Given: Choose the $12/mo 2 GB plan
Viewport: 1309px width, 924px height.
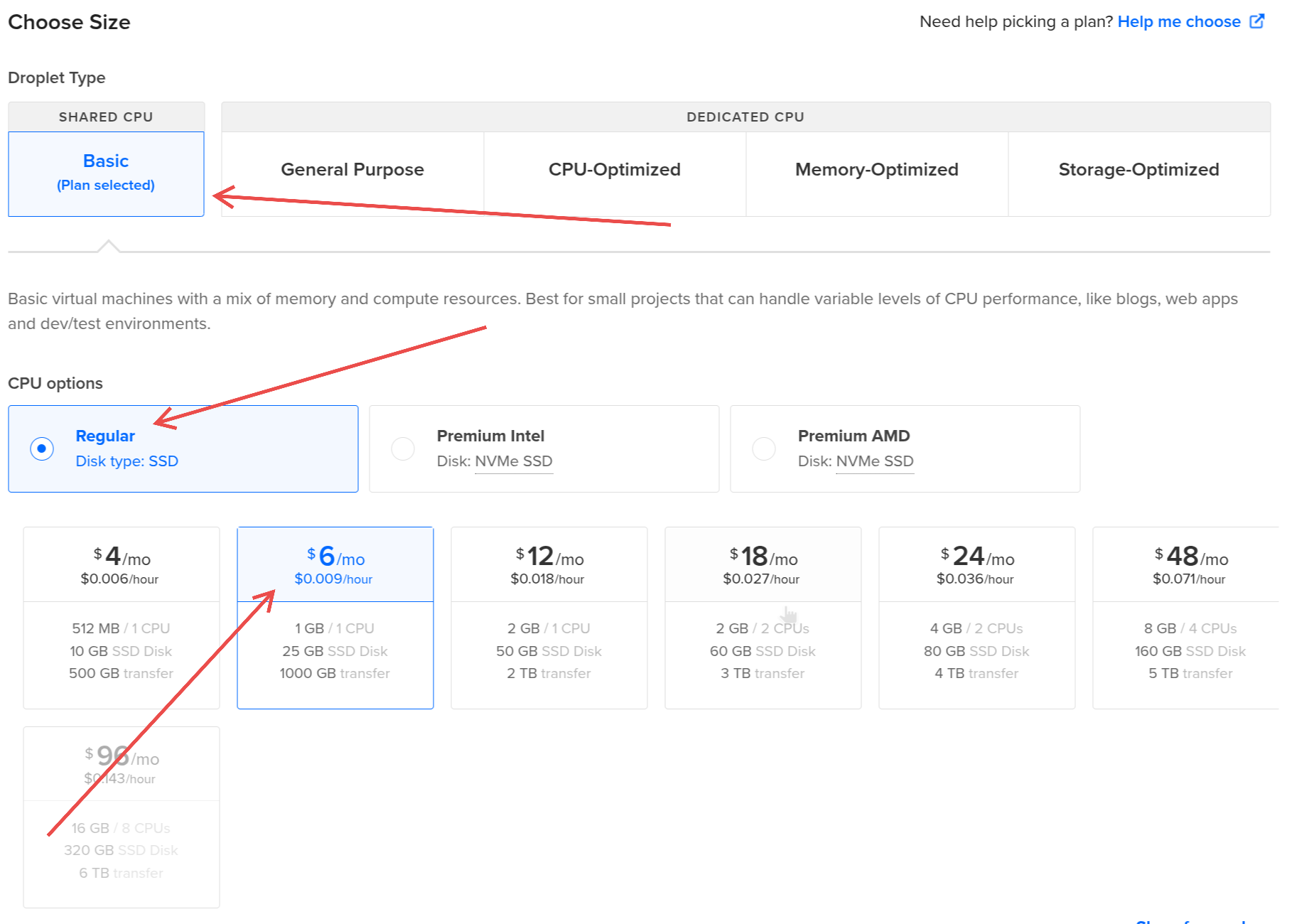Looking at the screenshot, I should [549, 617].
